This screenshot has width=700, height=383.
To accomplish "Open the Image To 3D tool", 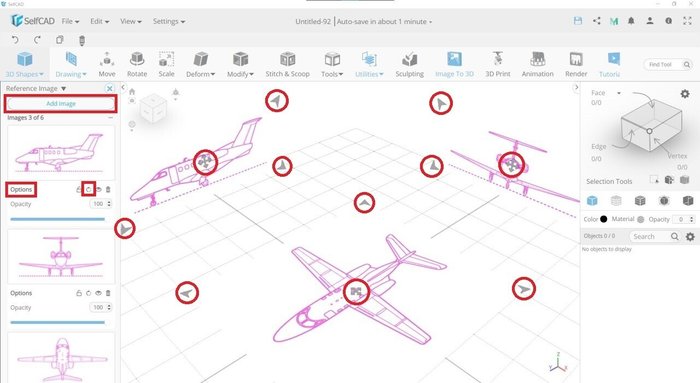I will pos(454,65).
